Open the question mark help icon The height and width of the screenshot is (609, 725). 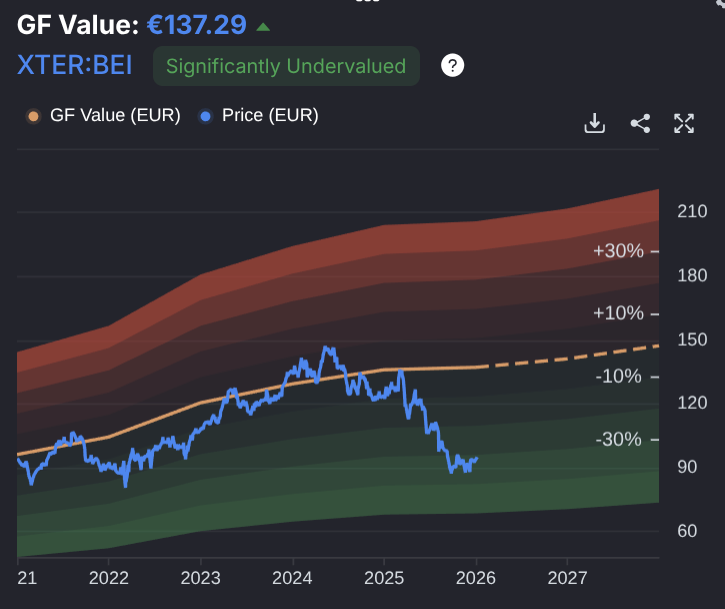click(453, 66)
